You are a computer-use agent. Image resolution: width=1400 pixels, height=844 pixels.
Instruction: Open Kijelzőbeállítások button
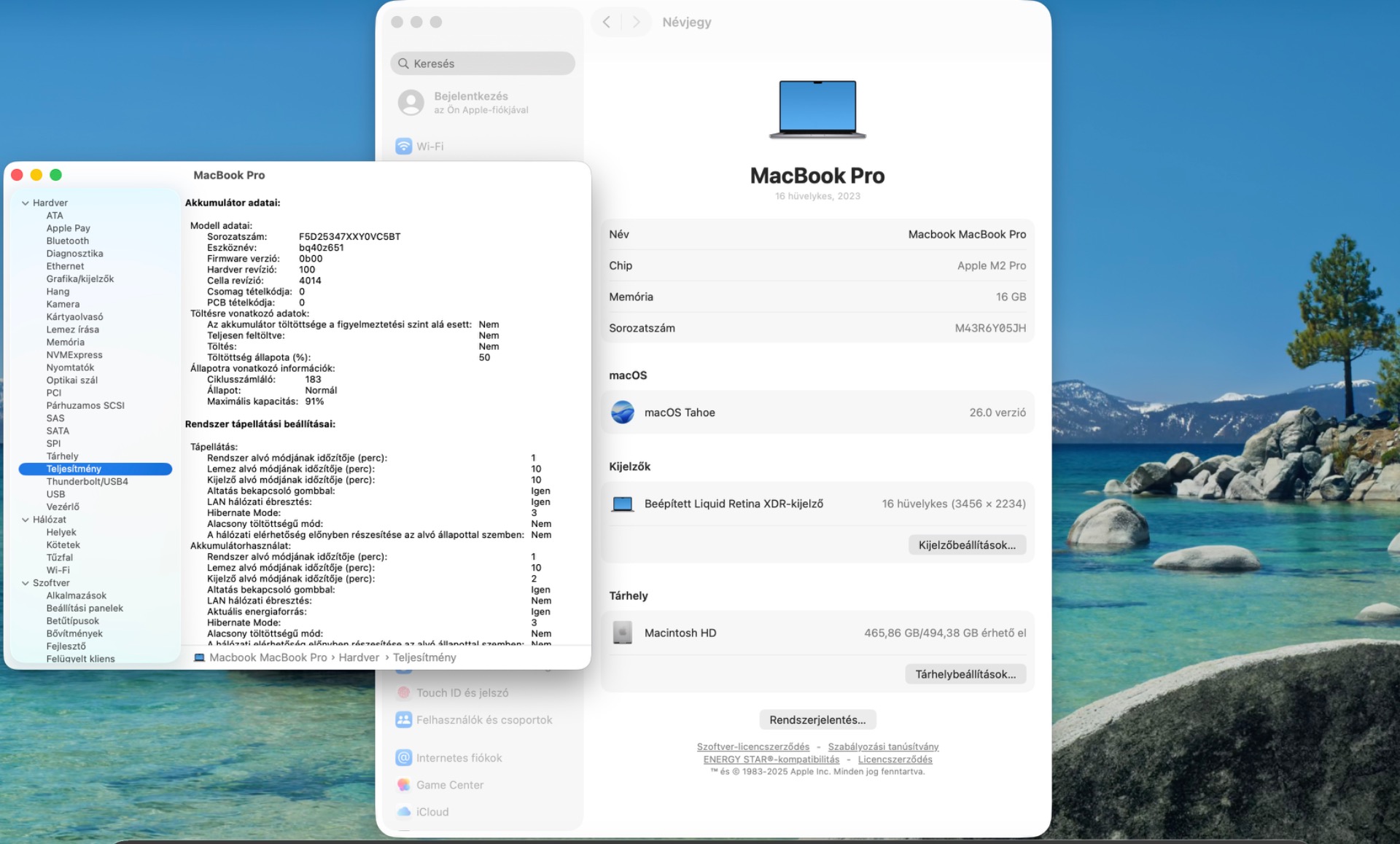[967, 545]
